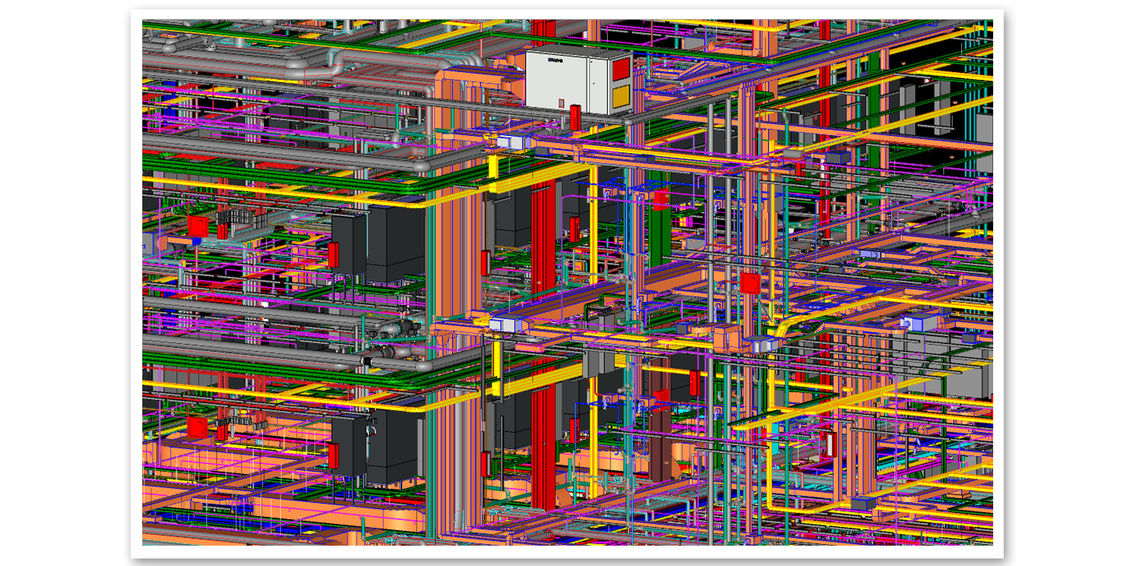Select the small blue-white box at far right
This screenshot has height=566, width=1131.
point(916,323)
